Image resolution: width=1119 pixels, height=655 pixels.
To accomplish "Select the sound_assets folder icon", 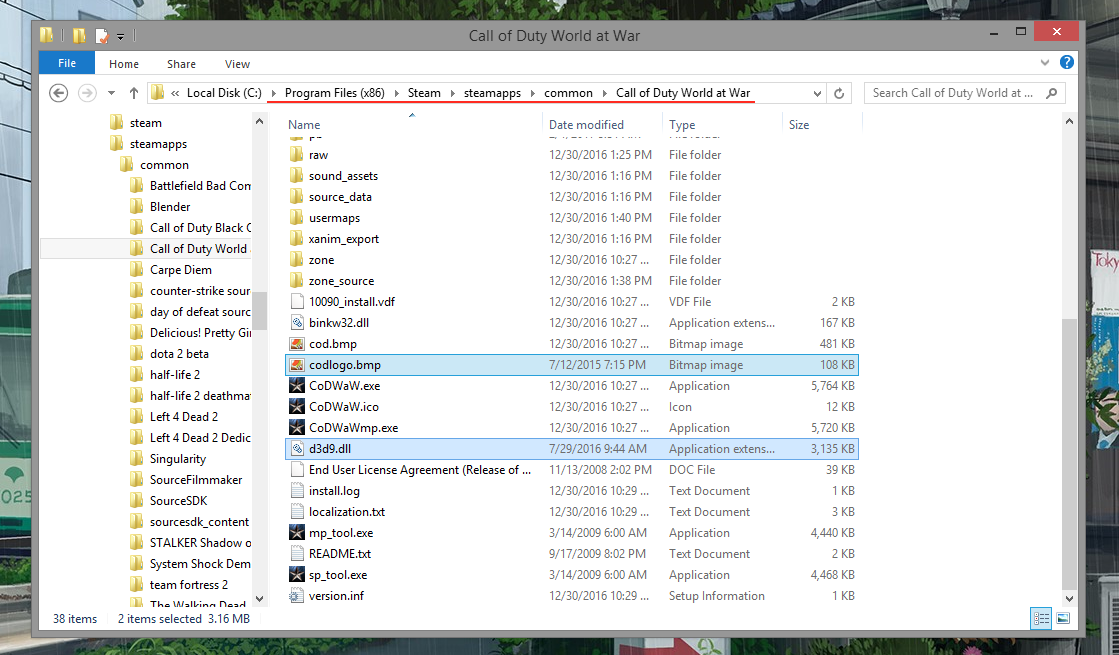I will tap(297, 176).
